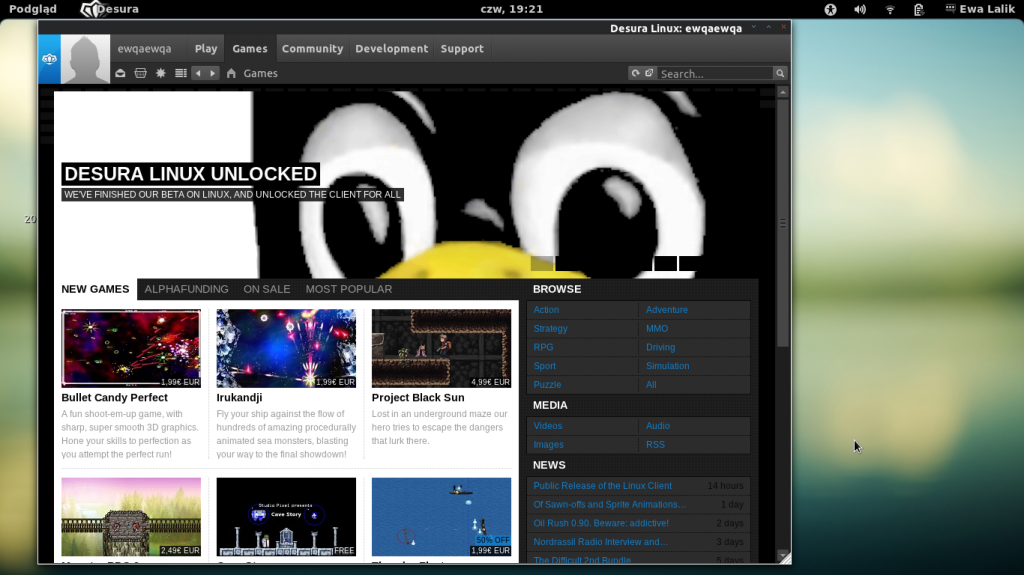The height and width of the screenshot is (575, 1024).
Task: Open the Cave Story FREE game thumbnail
Action: point(286,517)
